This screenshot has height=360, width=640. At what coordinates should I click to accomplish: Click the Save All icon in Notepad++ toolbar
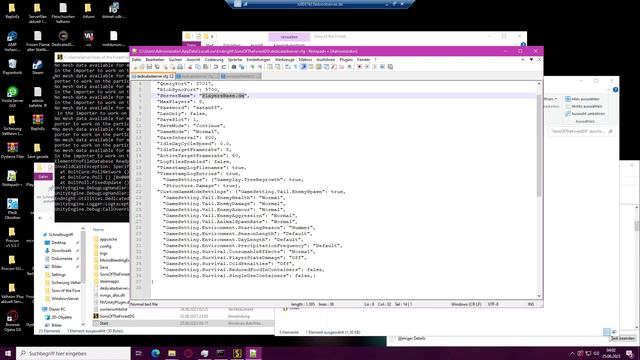pyautogui.click(x=157, y=67)
